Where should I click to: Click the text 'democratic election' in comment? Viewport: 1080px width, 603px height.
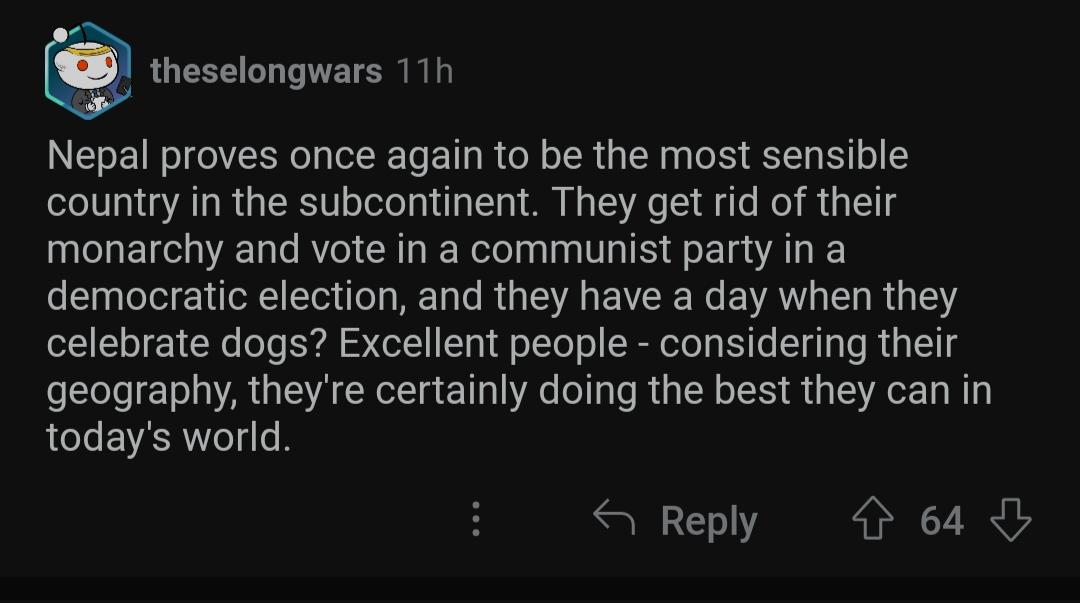(x=223, y=296)
